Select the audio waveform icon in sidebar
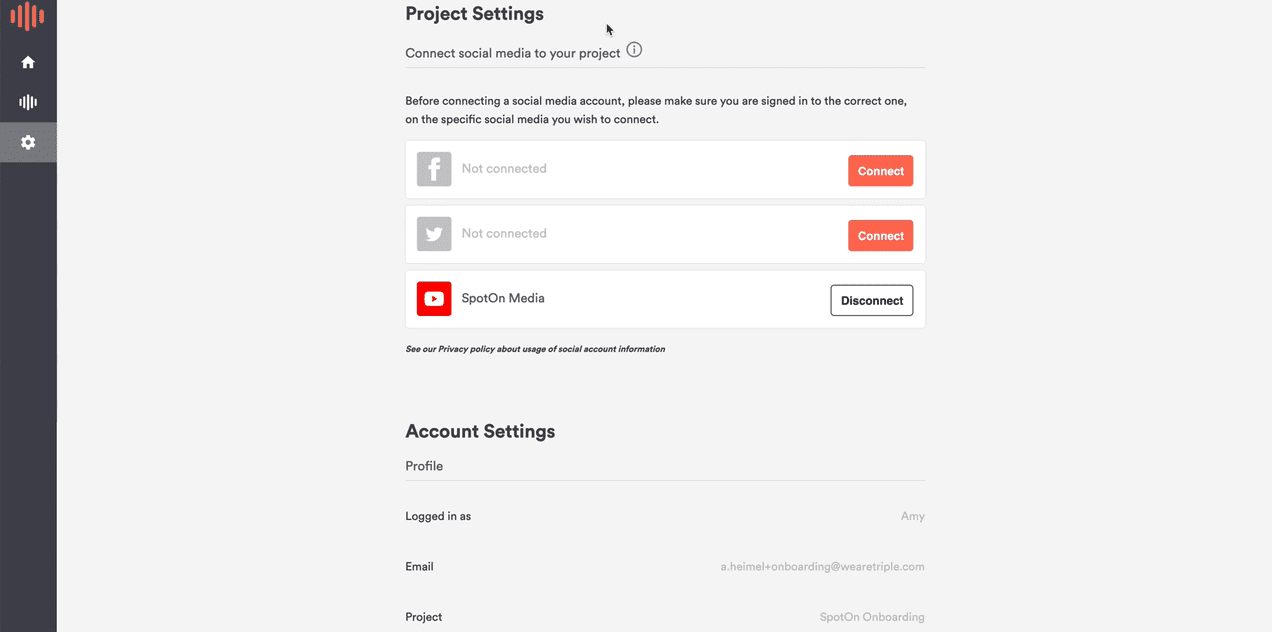 pos(28,101)
